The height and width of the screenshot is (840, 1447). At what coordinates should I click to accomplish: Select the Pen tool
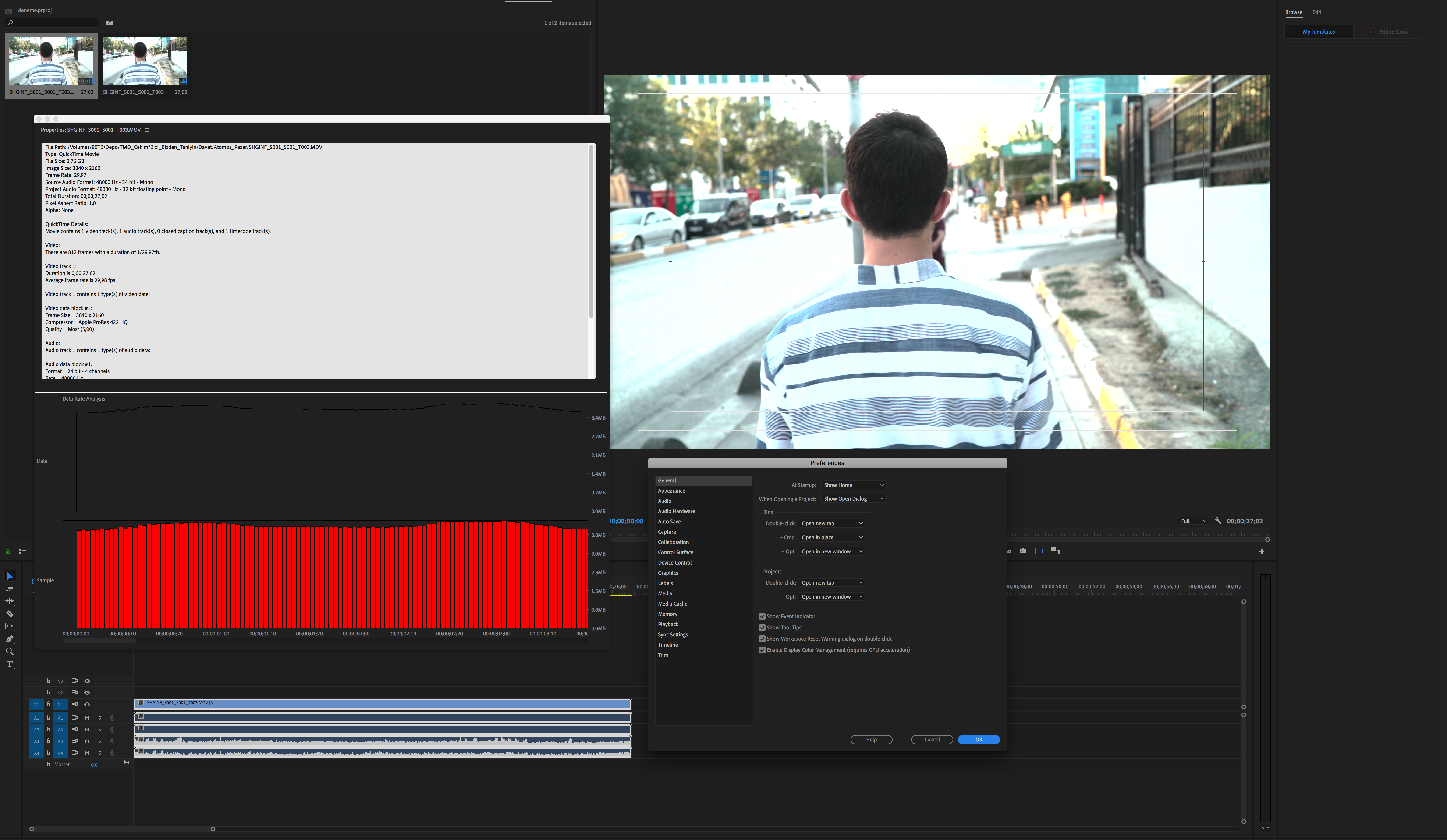(x=10, y=639)
